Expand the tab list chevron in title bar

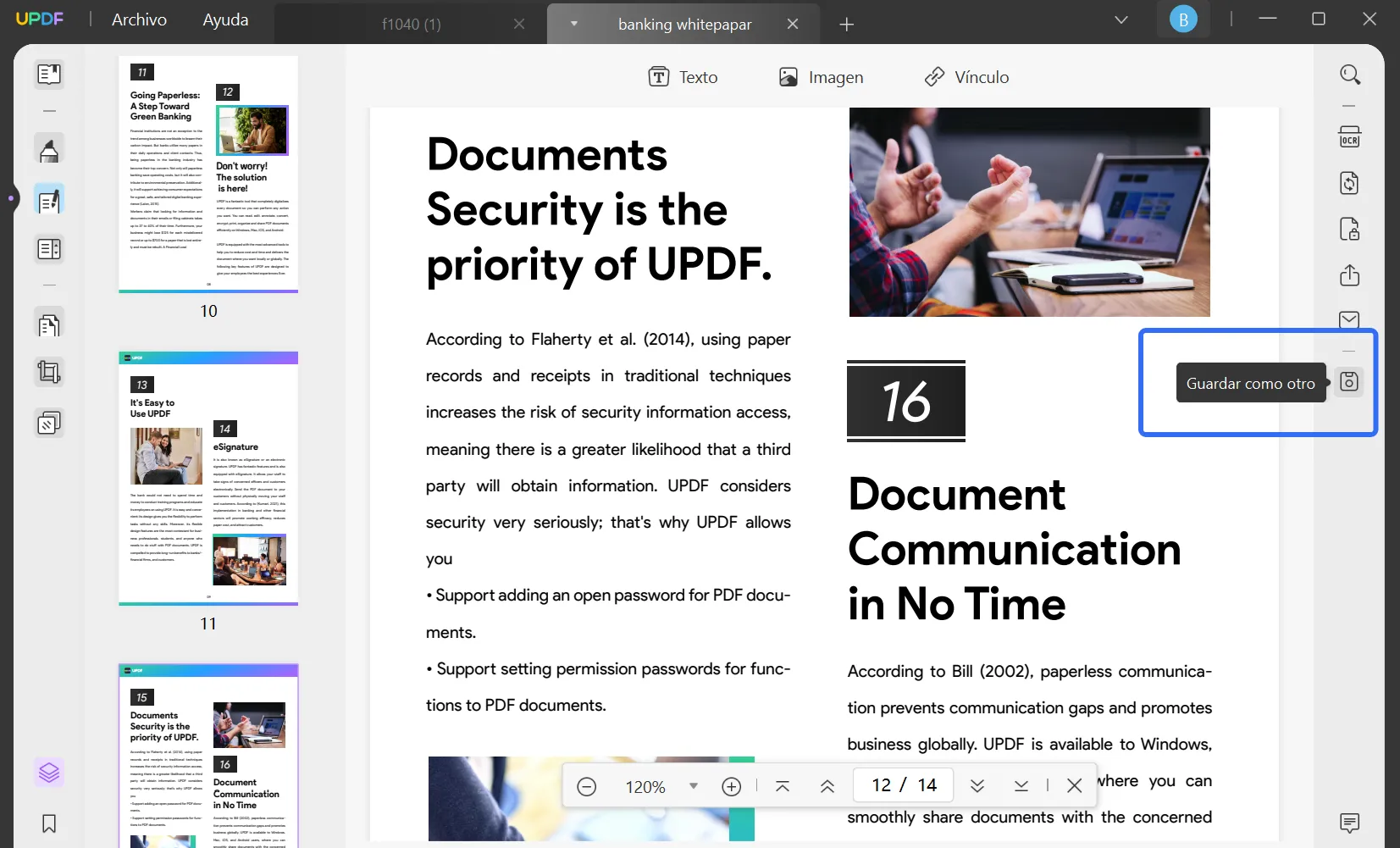[x=1121, y=19]
